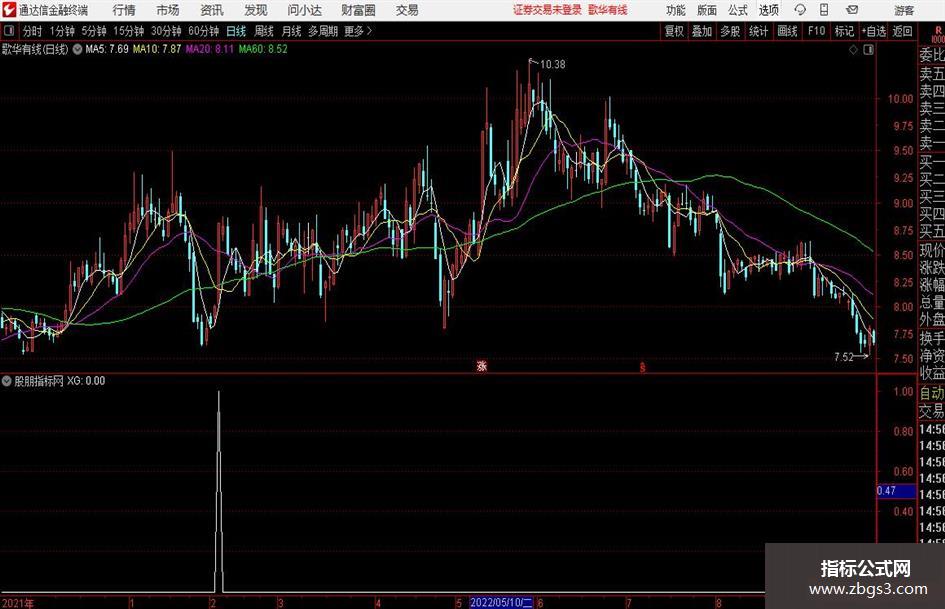Image resolution: width=945 pixels, height=609 pixels.
Task: Click the 复权 toolbar button
Action: [x=674, y=31]
